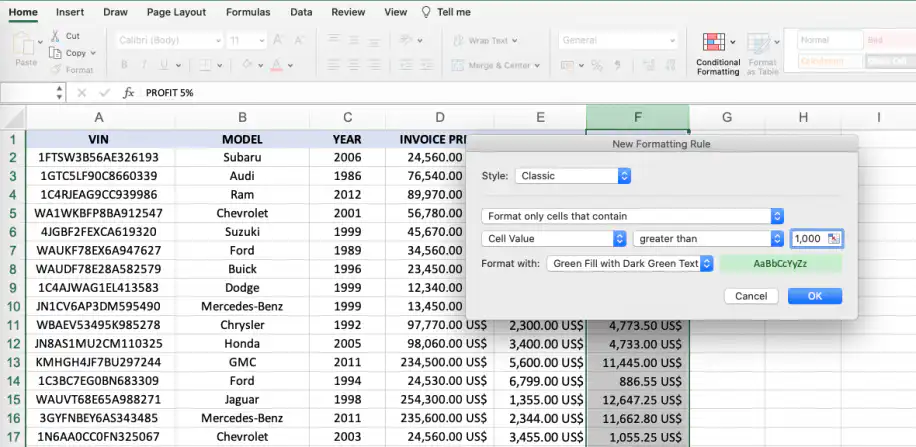916x447 pixels.
Task: Open the 'greater than' operator dropdown
Action: point(708,238)
